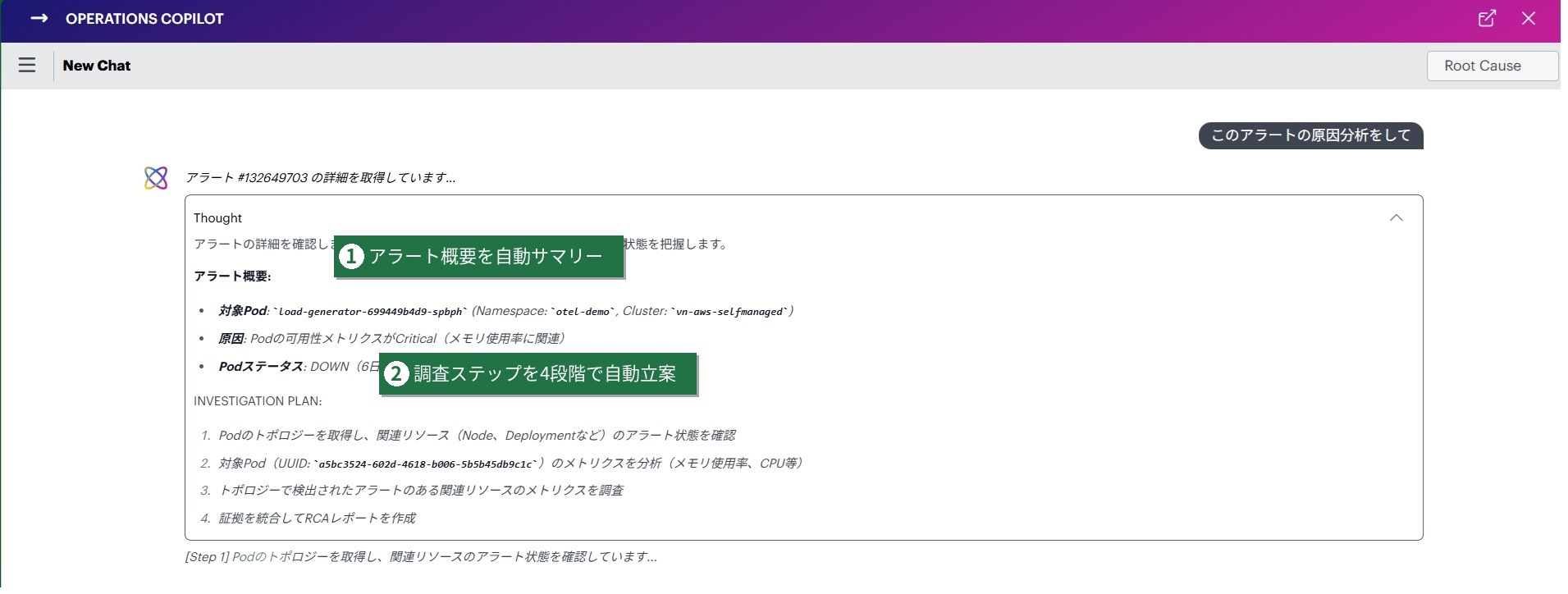Click the Root Cause button
Image resolution: width=1568 pixels, height=594 pixels.
click(1493, 66)
